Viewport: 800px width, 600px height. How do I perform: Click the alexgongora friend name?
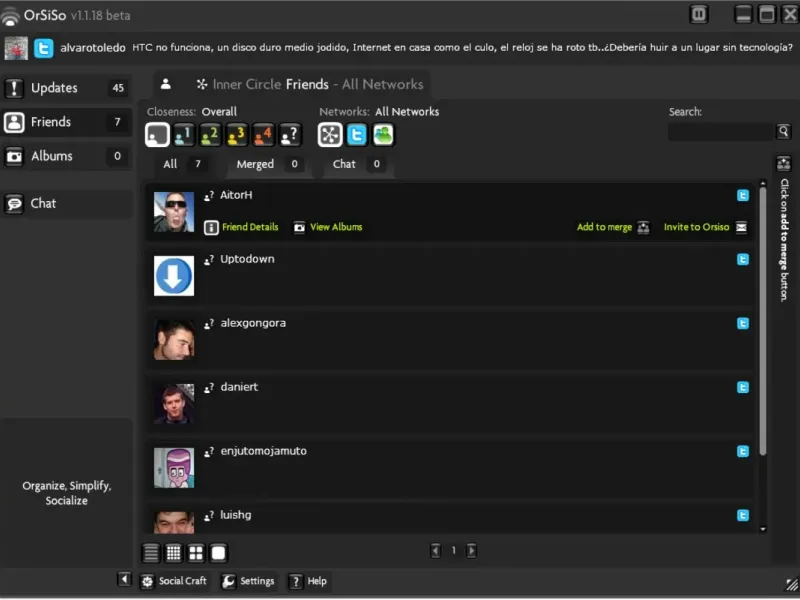click(x=253, y=323)
